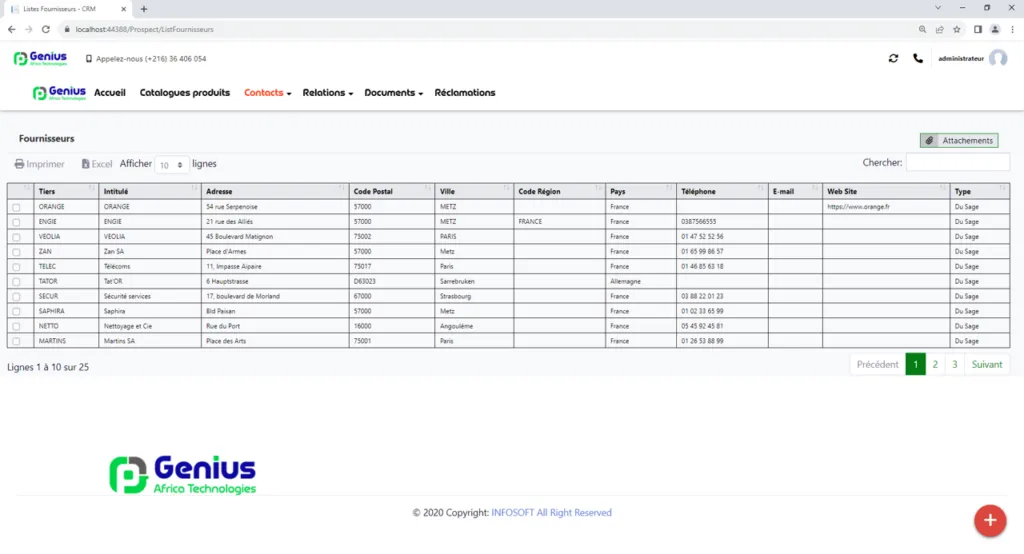
Task: Expand the Contacts dropdown menu
Action: pos(267,93)
